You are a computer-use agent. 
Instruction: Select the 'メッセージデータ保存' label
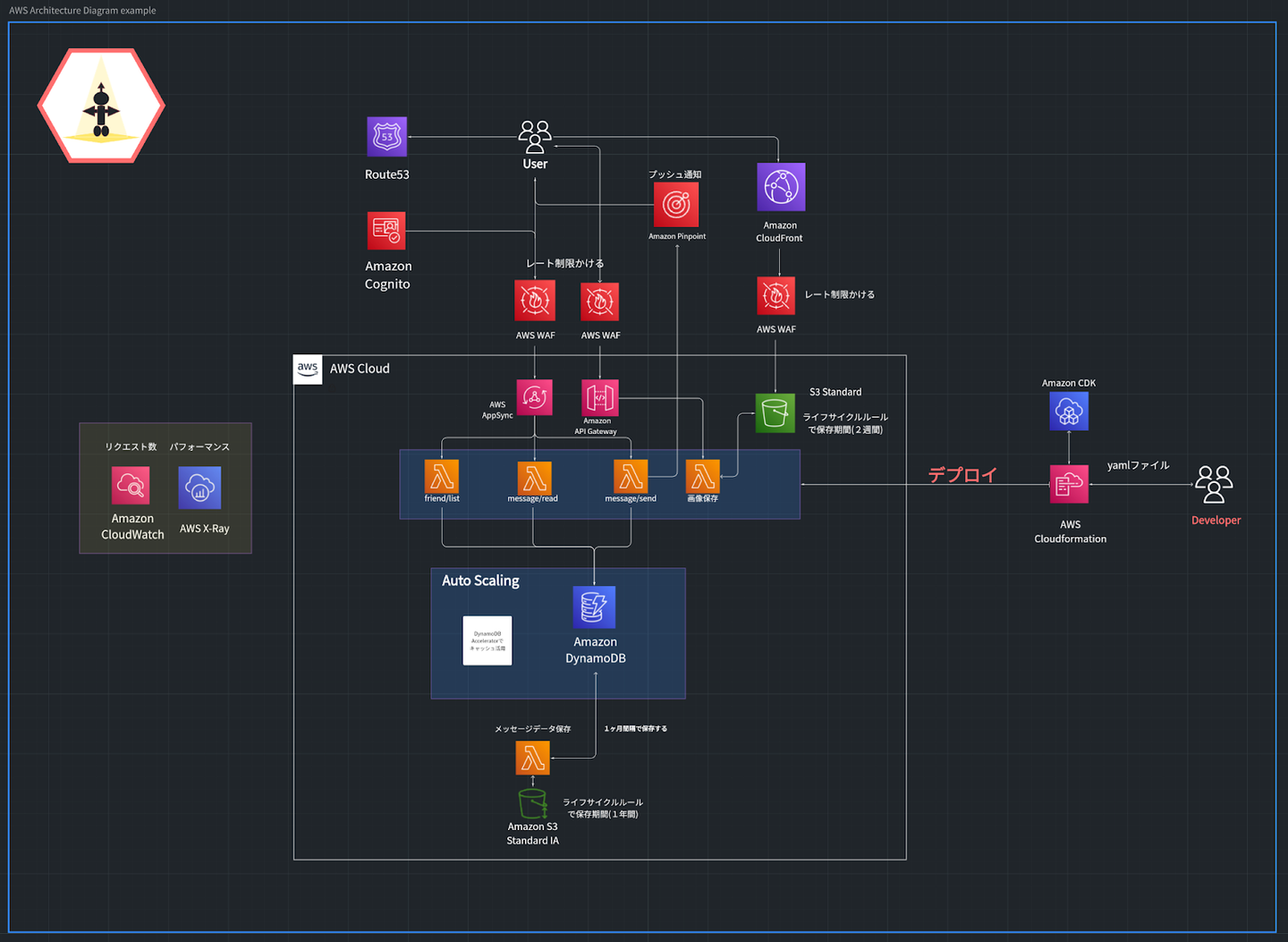[x=533, y=729]
